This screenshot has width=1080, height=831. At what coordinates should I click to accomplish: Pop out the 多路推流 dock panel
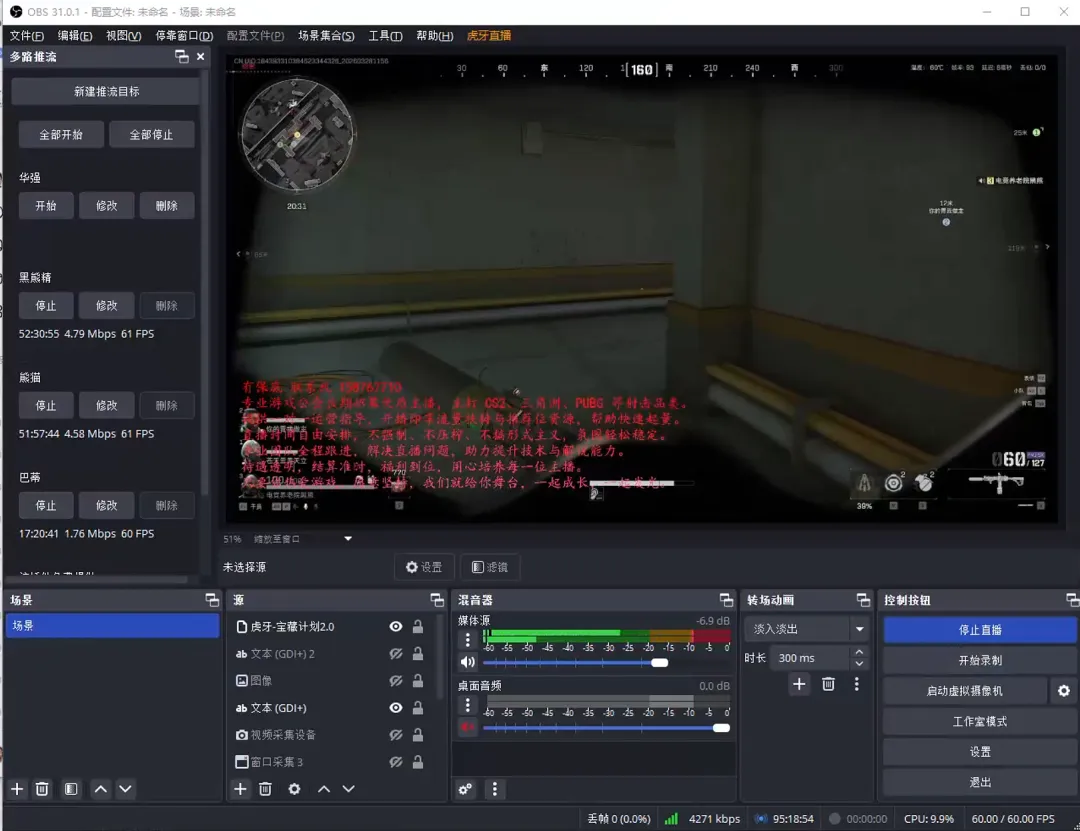(x=181, y=57)
